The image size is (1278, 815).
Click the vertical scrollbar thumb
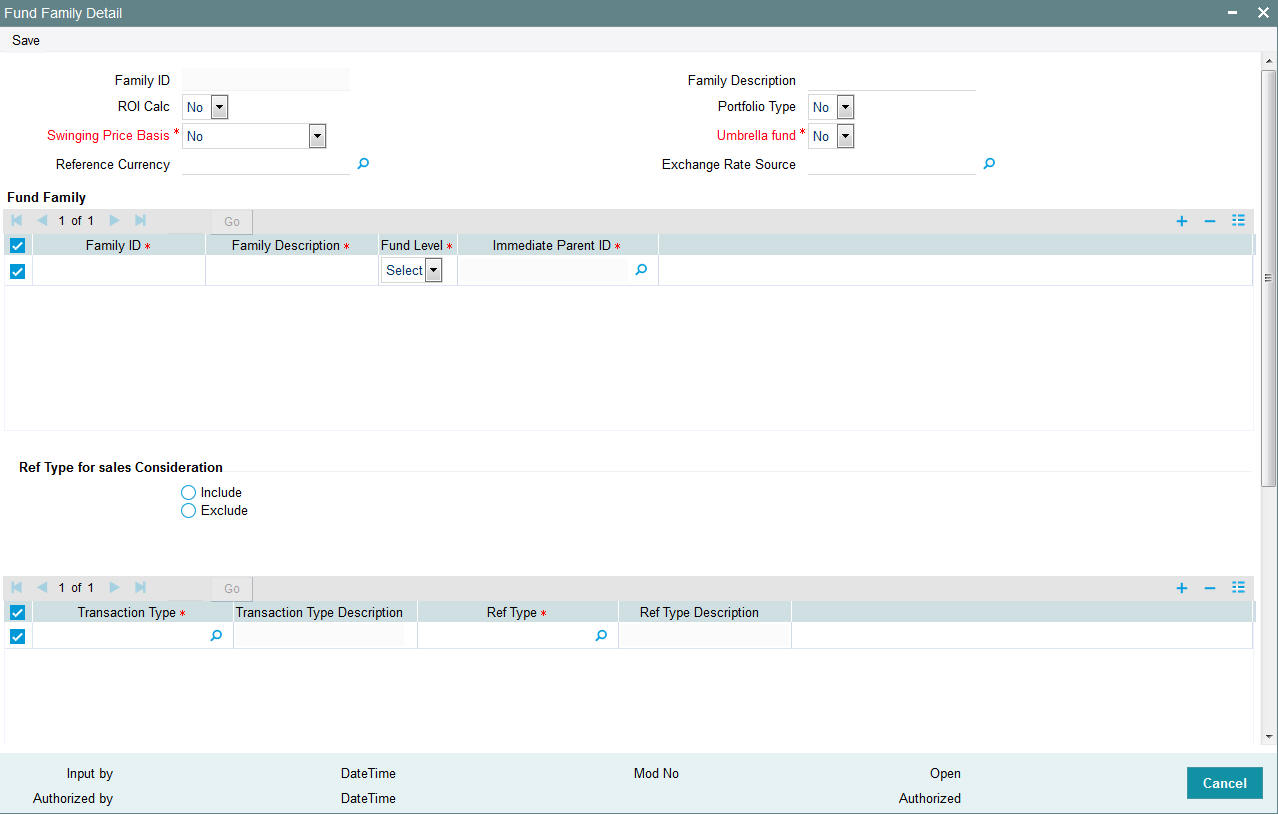click(x=1269, y=278)
